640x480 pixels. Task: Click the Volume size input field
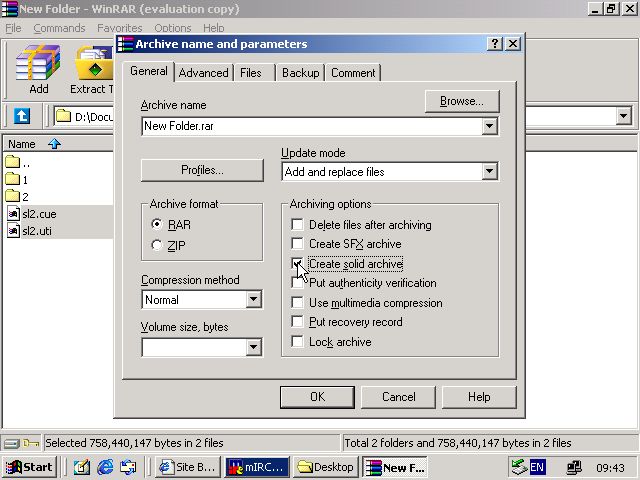(194, 347)
